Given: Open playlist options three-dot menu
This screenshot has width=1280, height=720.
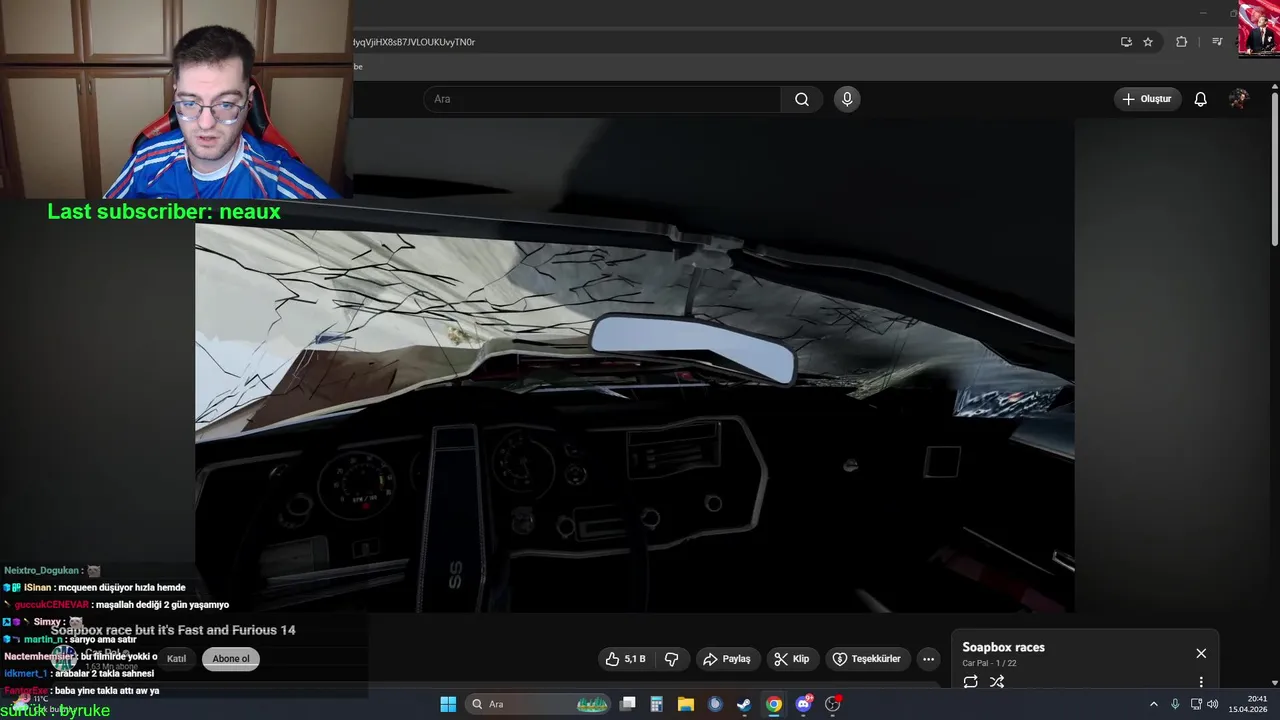Looking at the screenshot, I should [1201, 682].
